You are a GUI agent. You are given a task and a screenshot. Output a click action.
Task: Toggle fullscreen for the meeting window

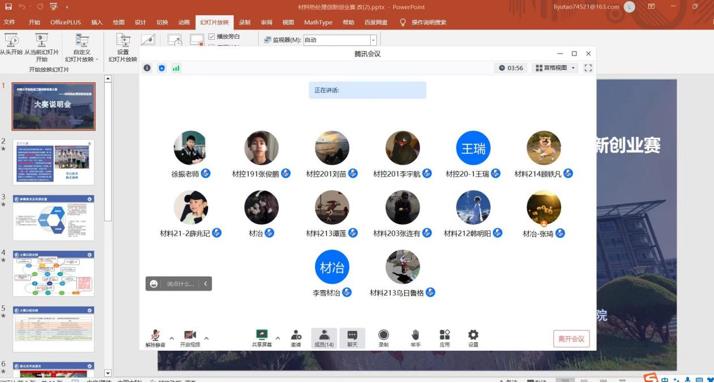tap(588, 68)
